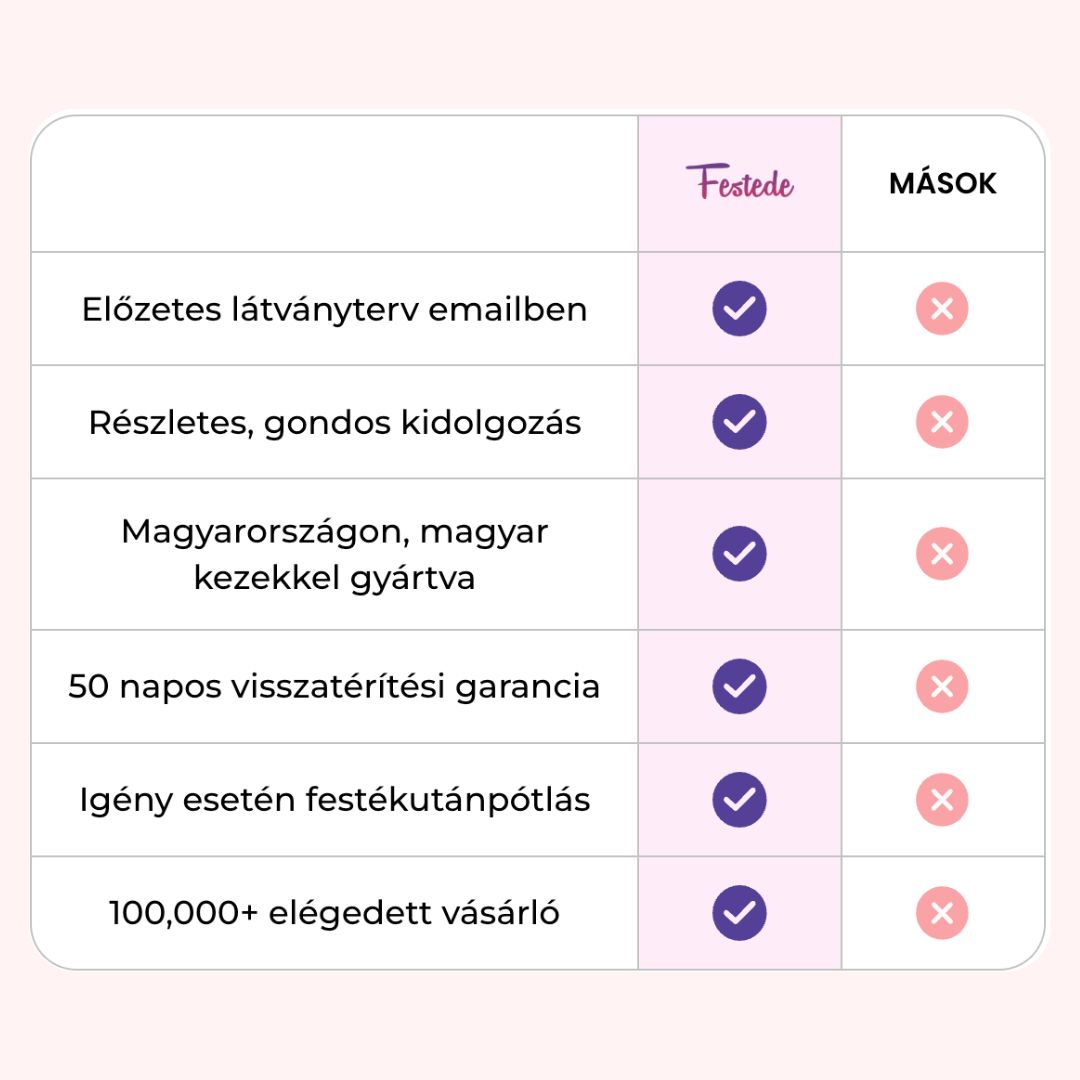Select the text Részletes, gondos kidolgozás
This screenshot has height=1080, width=1080.
pos(334,423)
